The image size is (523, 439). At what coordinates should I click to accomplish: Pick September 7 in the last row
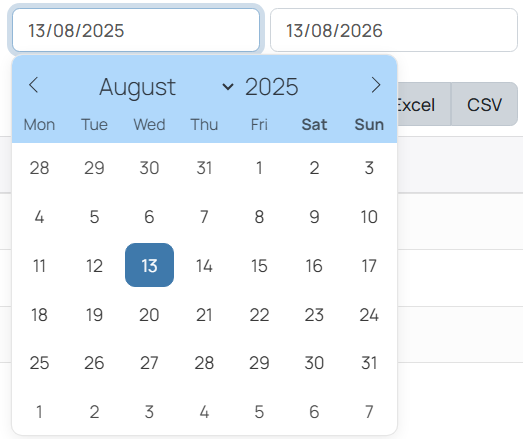pyautogui.click(x=369, y=412)
